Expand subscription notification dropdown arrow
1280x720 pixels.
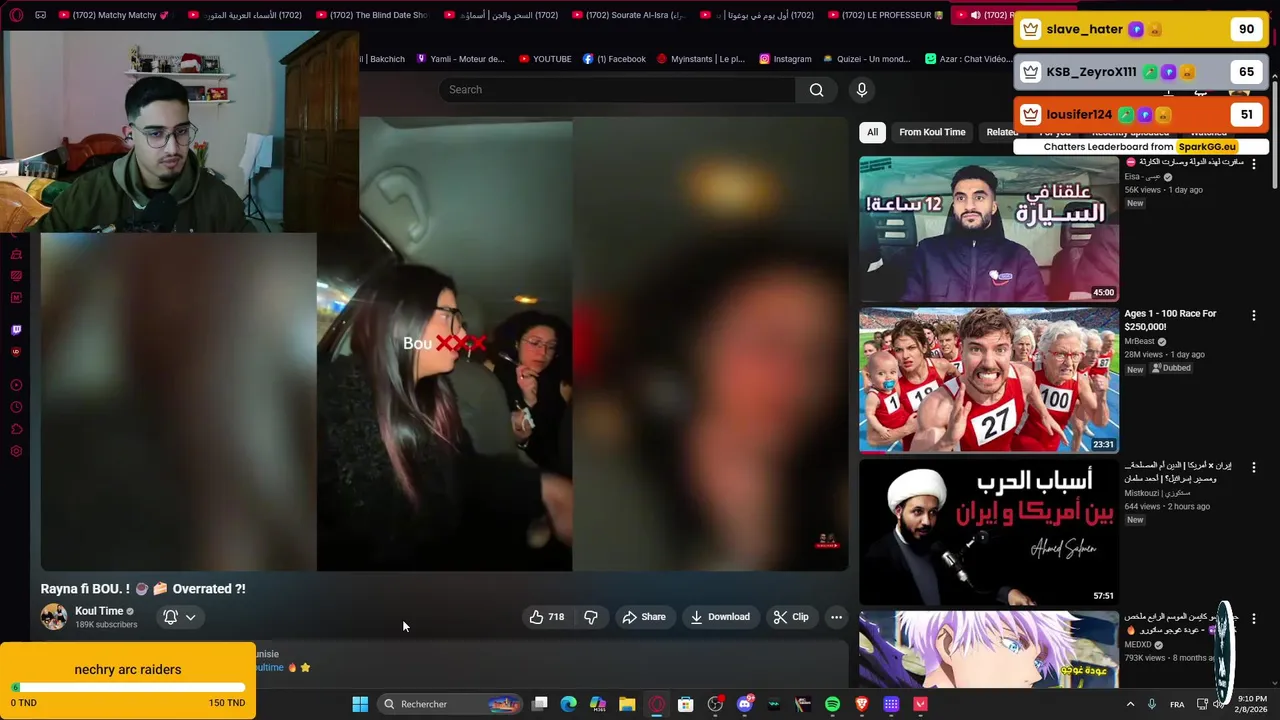[190, 617]
